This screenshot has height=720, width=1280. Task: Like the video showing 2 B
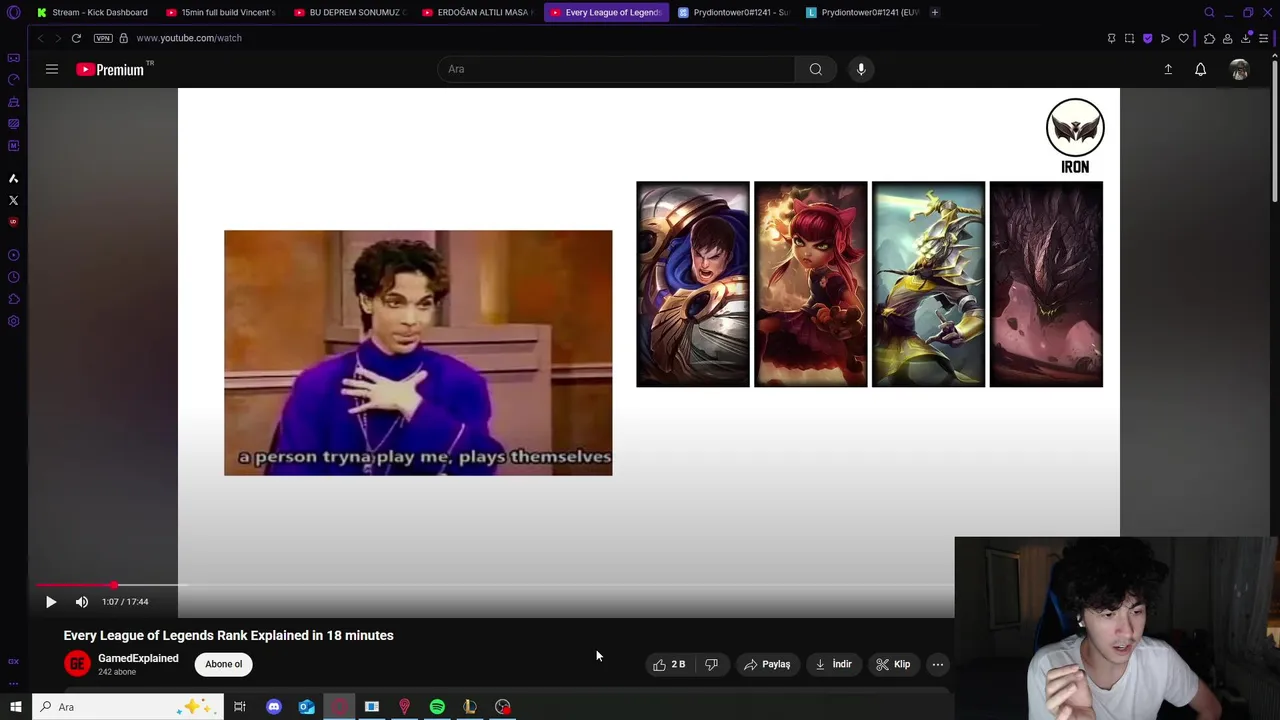670,664
